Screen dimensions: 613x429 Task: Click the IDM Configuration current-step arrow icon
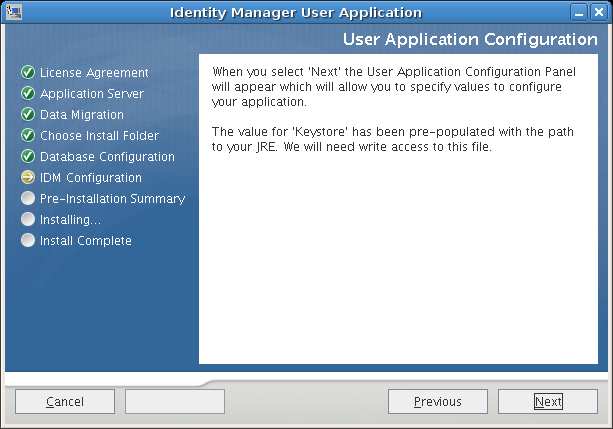[28, 178]
